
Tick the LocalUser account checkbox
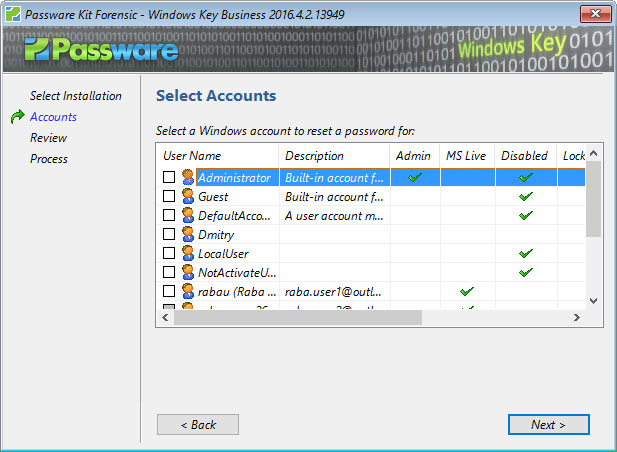click(x=169, y=253)
